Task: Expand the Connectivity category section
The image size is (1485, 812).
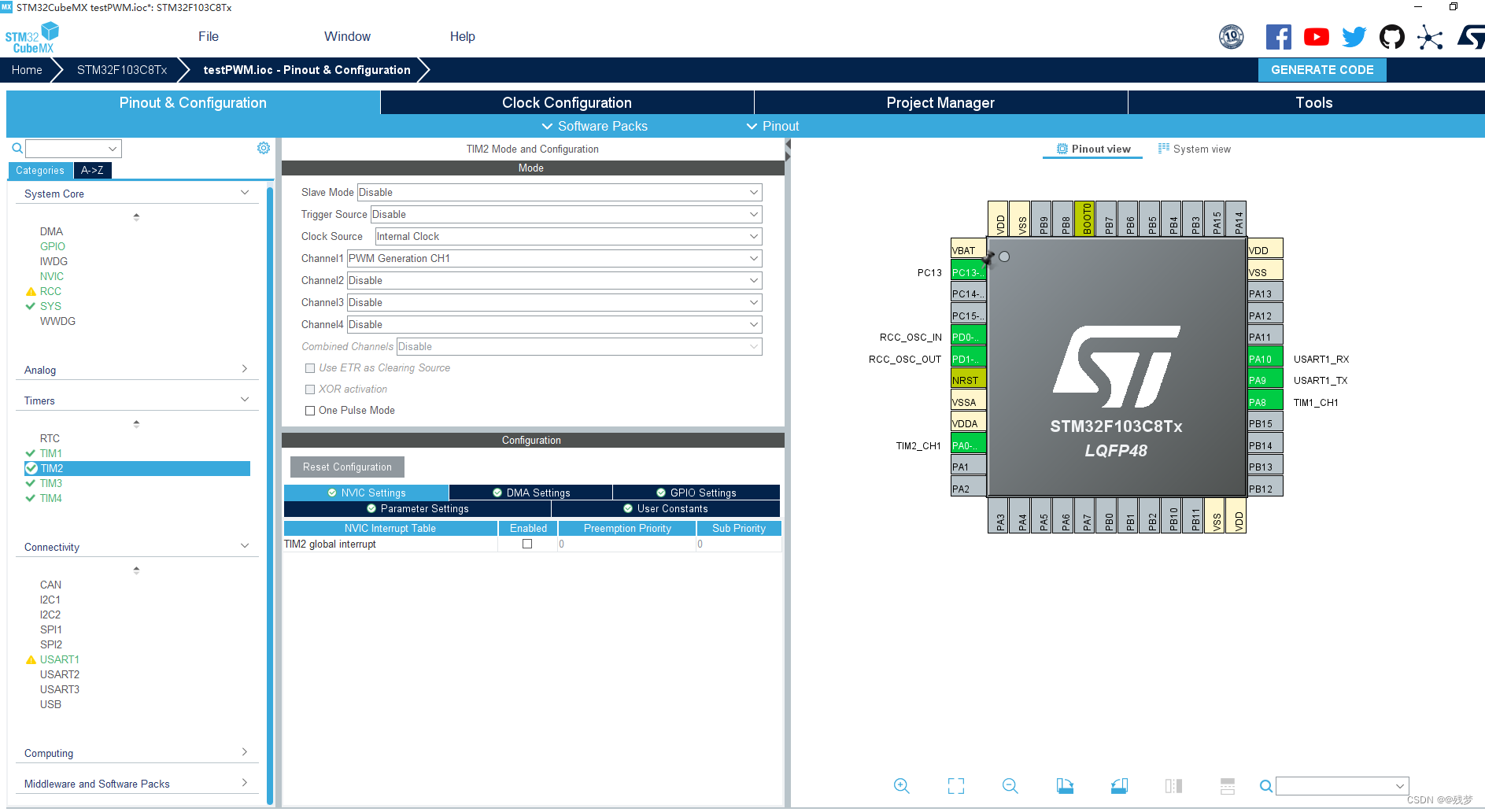Action: point(245,545)
